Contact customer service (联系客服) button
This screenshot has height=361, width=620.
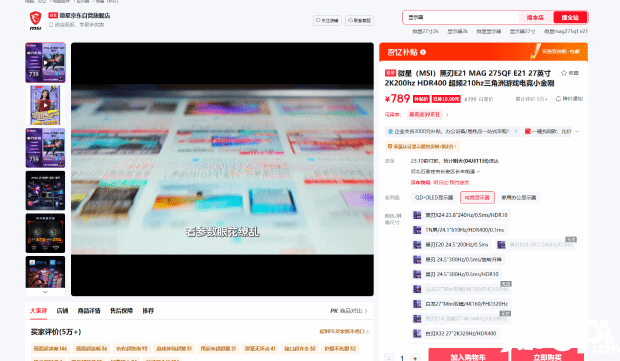[x=359, y=21]
